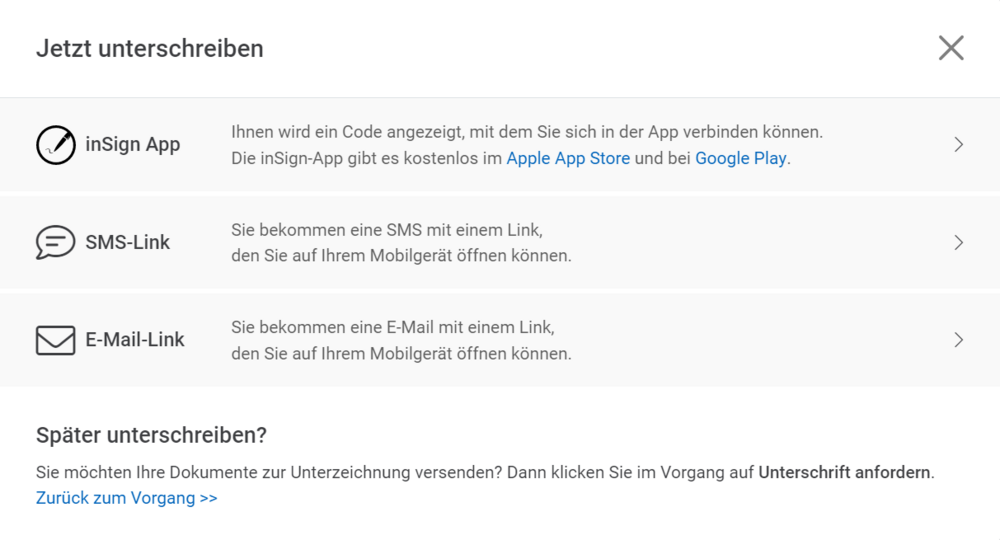
Task: Select the inSign App label
Action: point(133,145)
